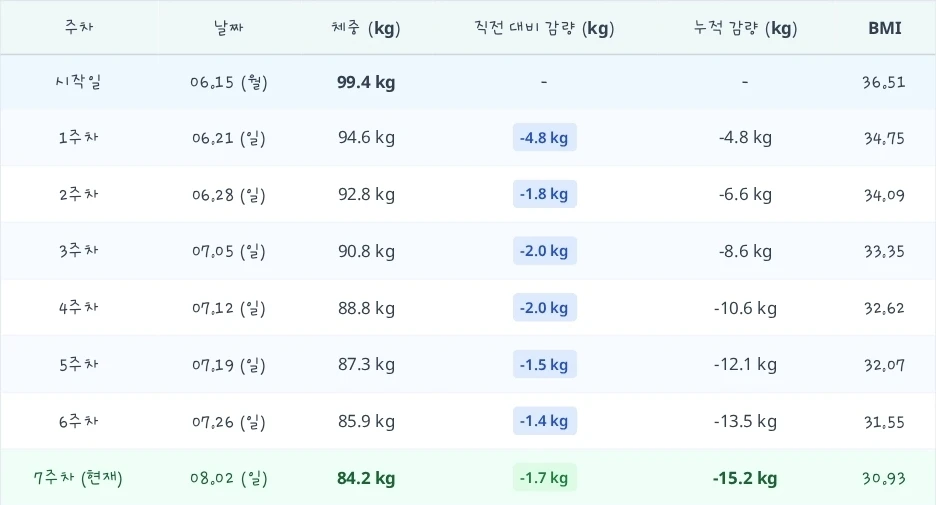This screenshot has height=505, width=936.
Task: Click the 날짜 column header
Action: [x=229, y=27]
